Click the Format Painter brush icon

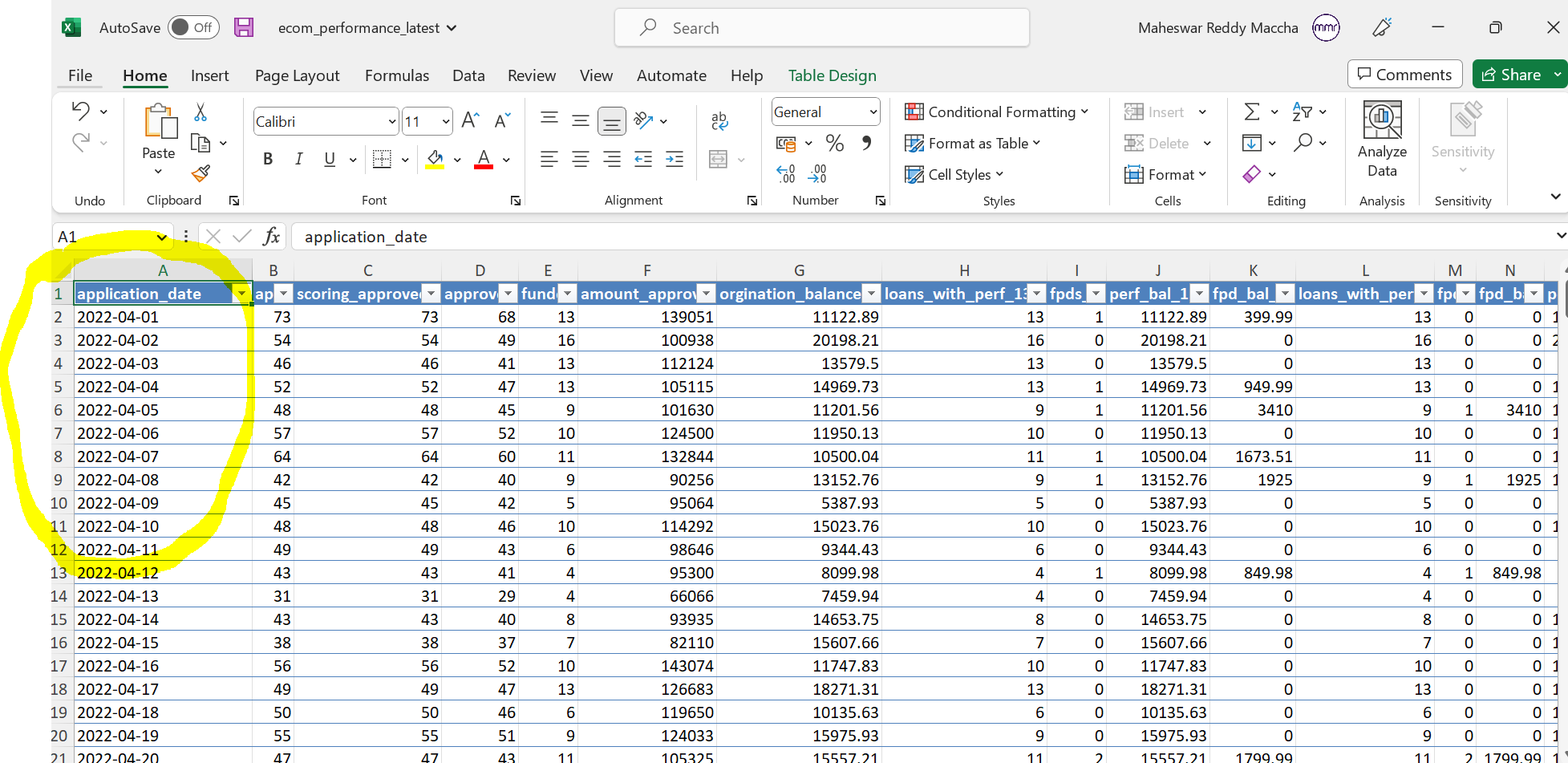pos(201,173)
